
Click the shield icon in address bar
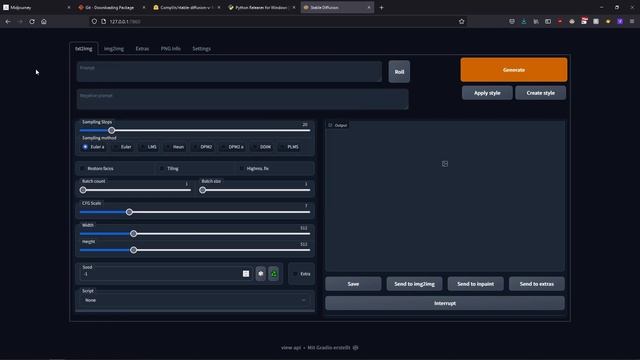tap(94, 21)
